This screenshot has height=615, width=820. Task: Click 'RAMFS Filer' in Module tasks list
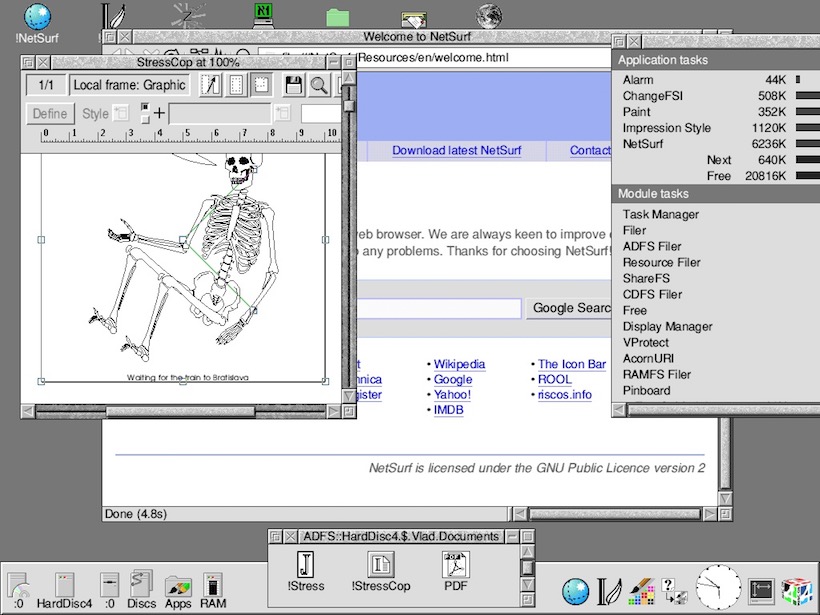(x=657, y=375)
